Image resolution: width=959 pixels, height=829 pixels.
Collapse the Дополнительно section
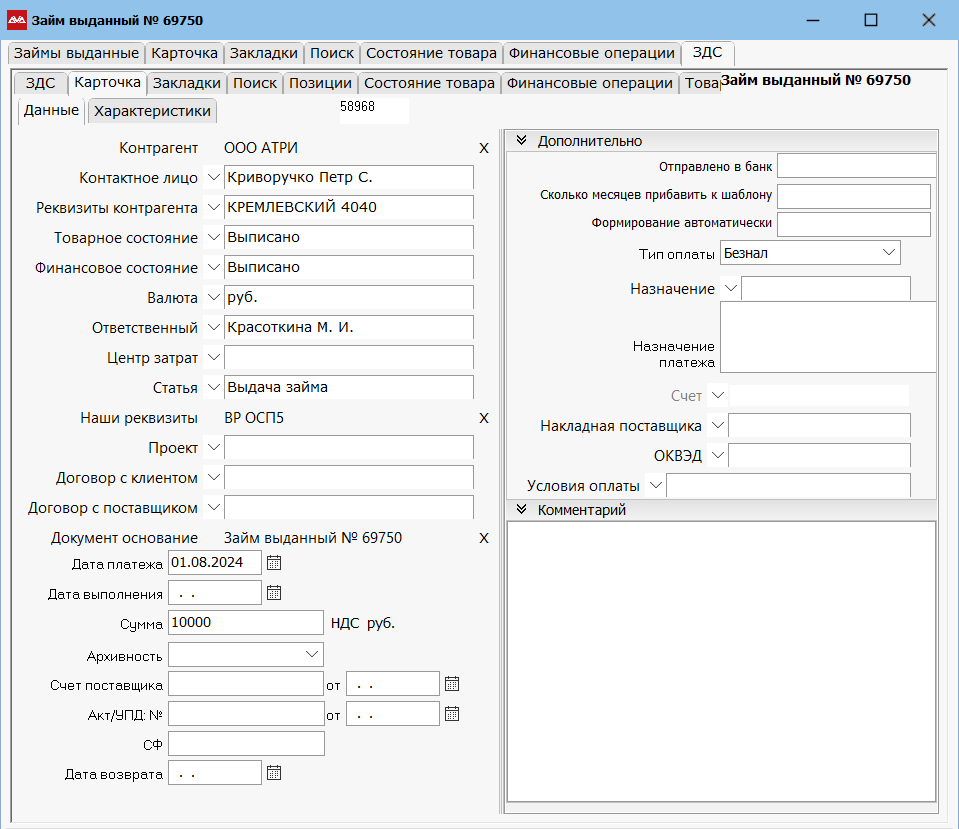522,140
